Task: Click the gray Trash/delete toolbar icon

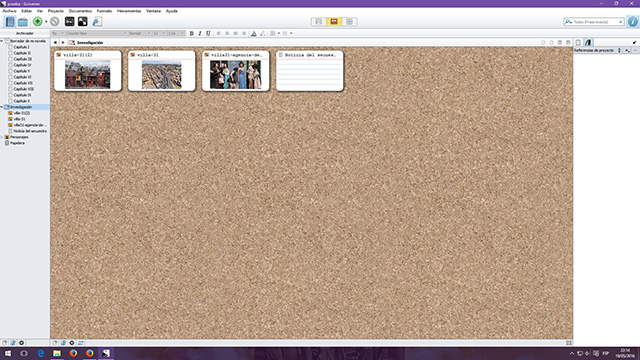Action: (55, 22)
